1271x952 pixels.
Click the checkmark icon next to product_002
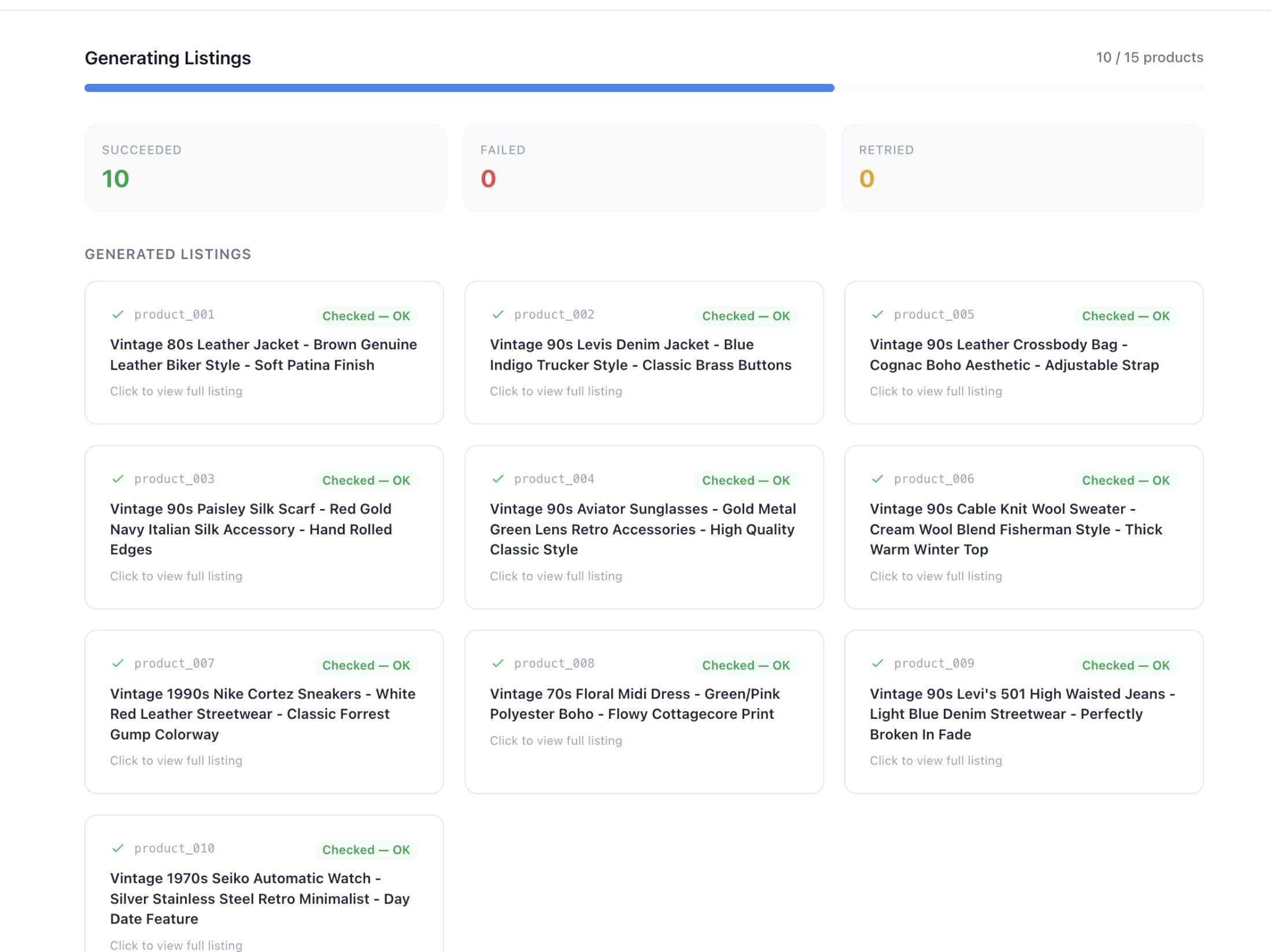coord(498,315)
